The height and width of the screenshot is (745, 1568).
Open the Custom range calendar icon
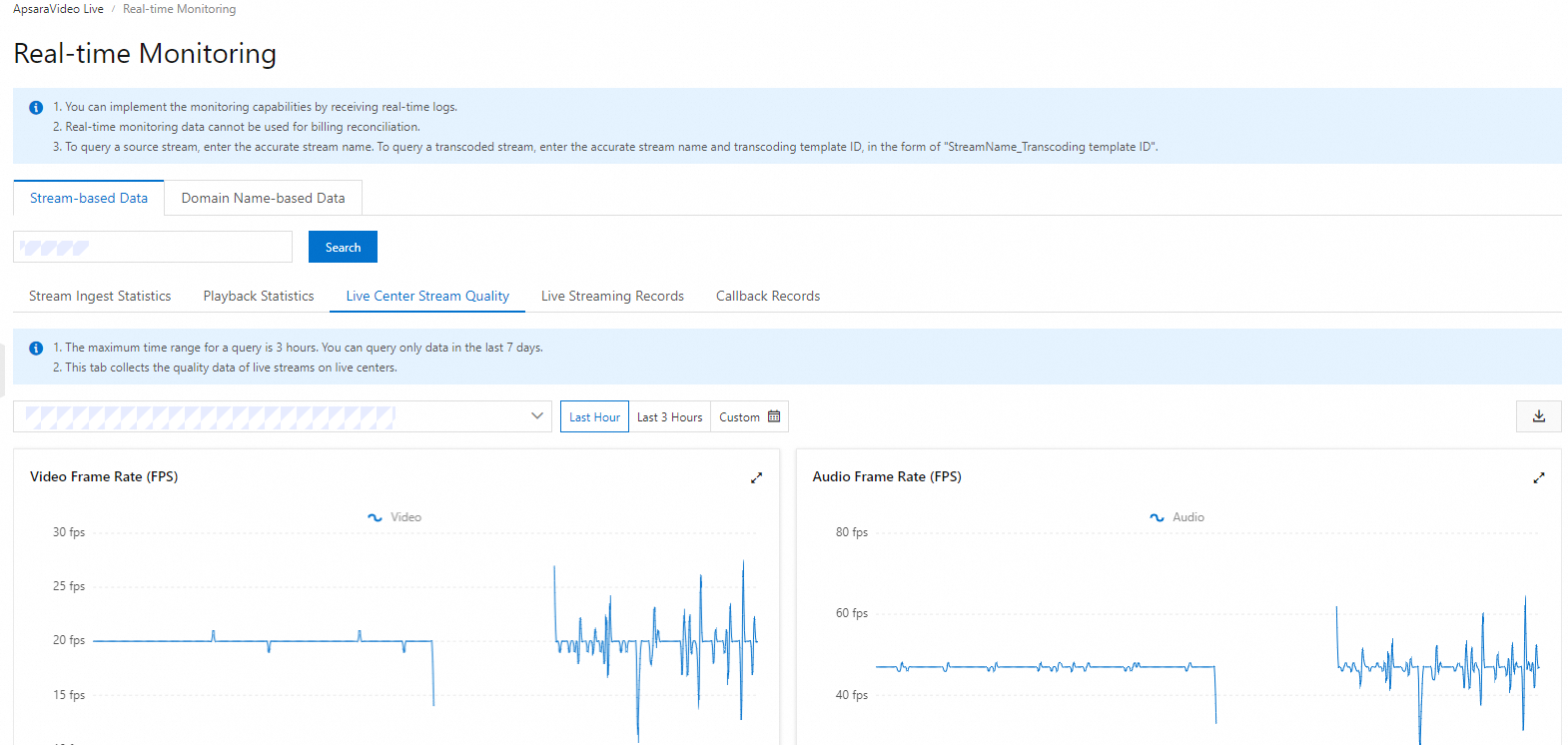(774, 416)
